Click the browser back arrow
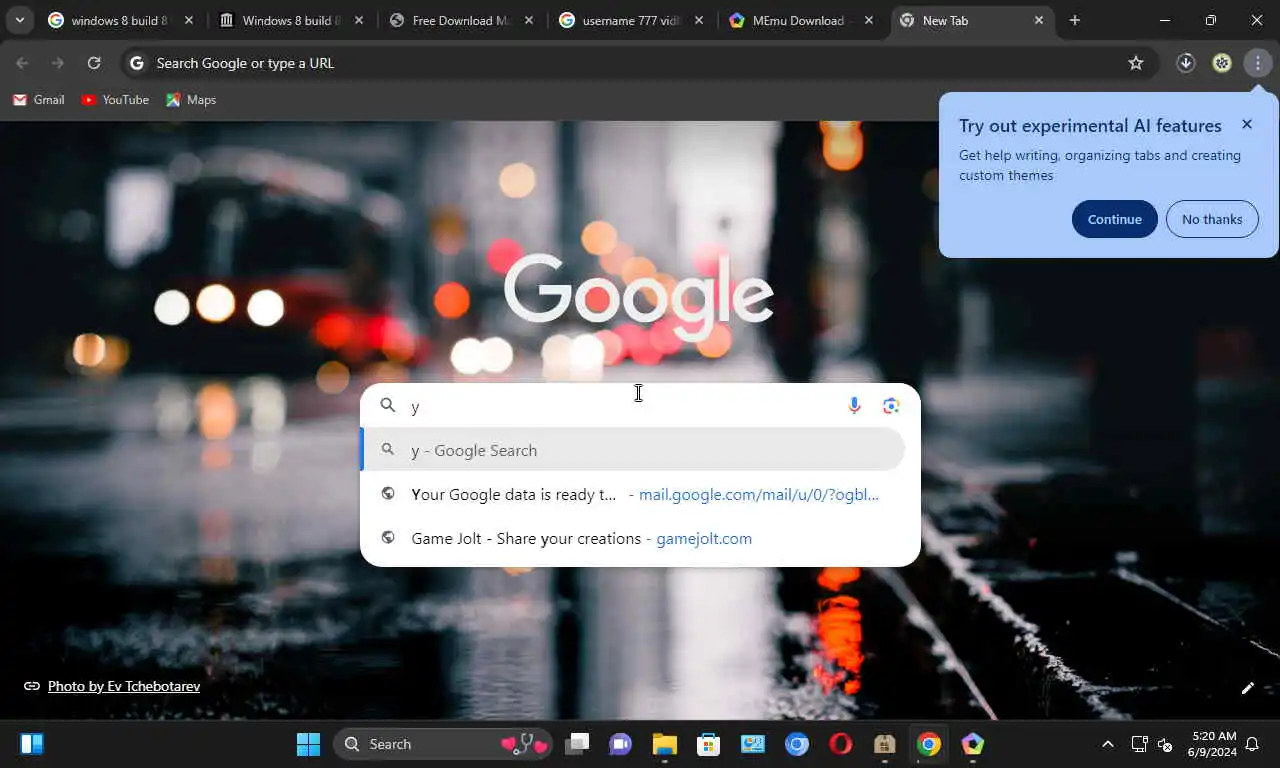The width and height of the screenshot is (1280, 768). coord(22,63)
